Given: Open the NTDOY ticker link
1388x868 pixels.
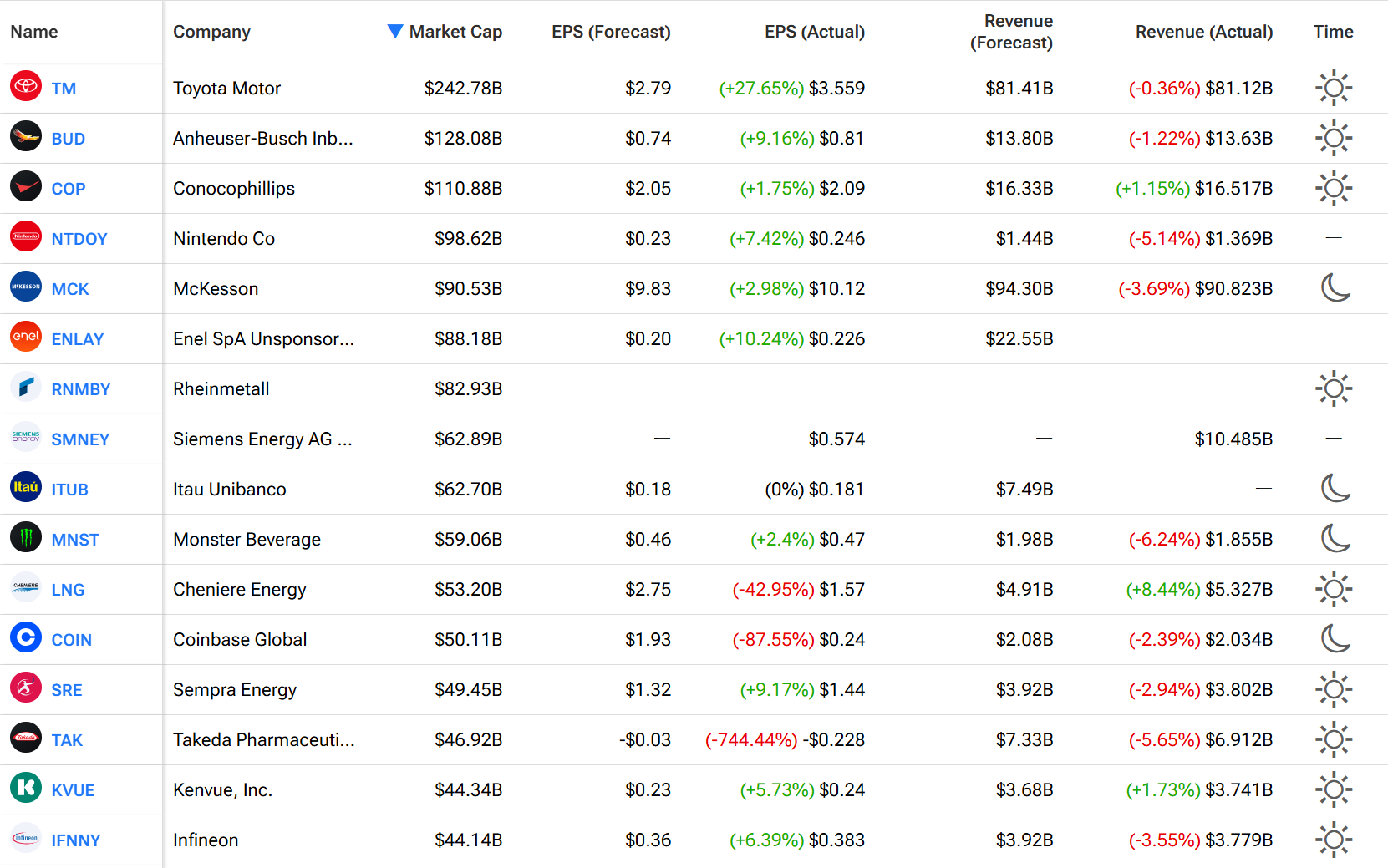Looking at the screenshot, I should coord(79,239).
